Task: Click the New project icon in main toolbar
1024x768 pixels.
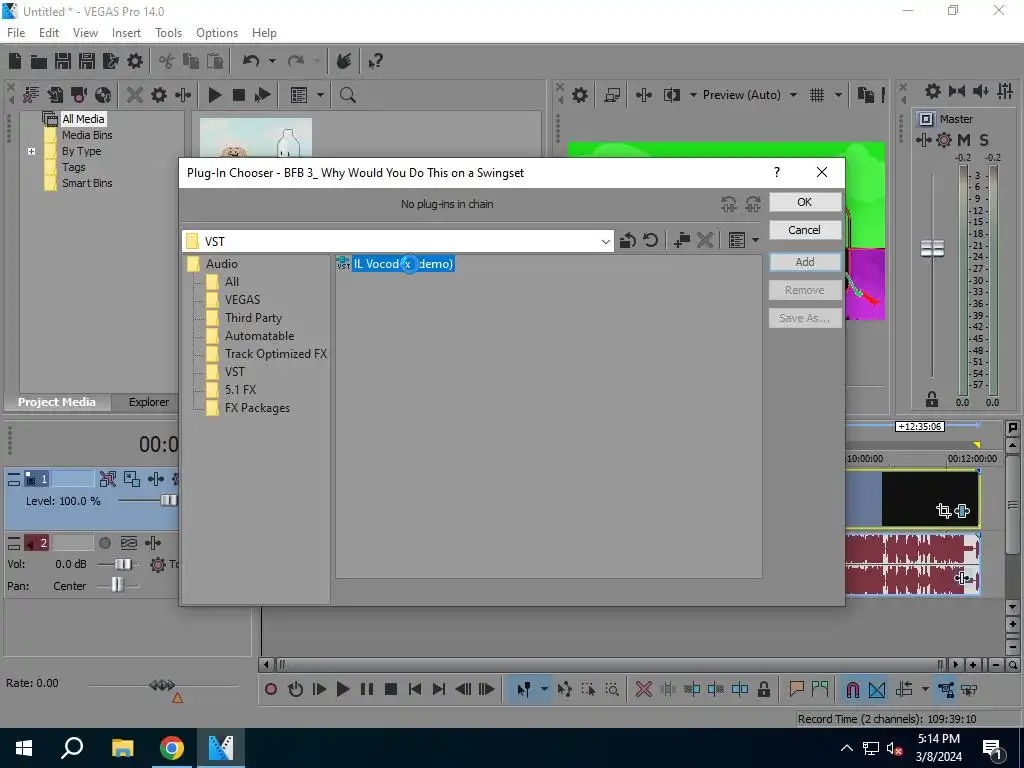Action: (x=15, y=61)
